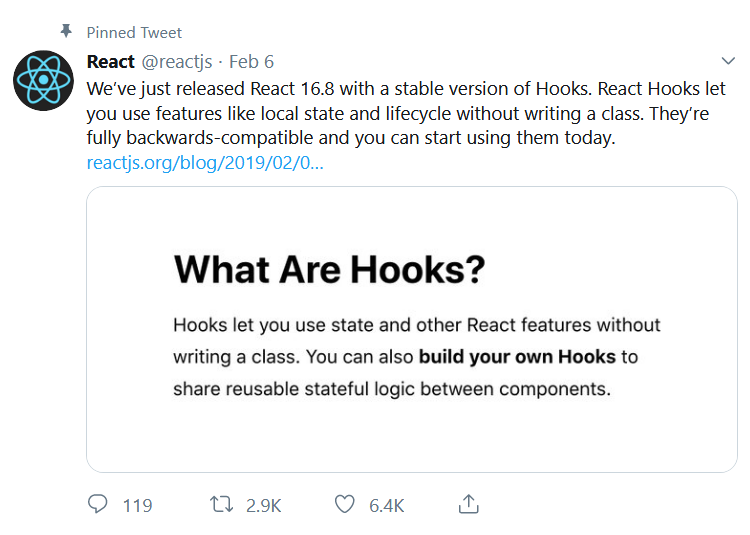
Task: Open the @reactjs handle profile
Action: point(176,62)
